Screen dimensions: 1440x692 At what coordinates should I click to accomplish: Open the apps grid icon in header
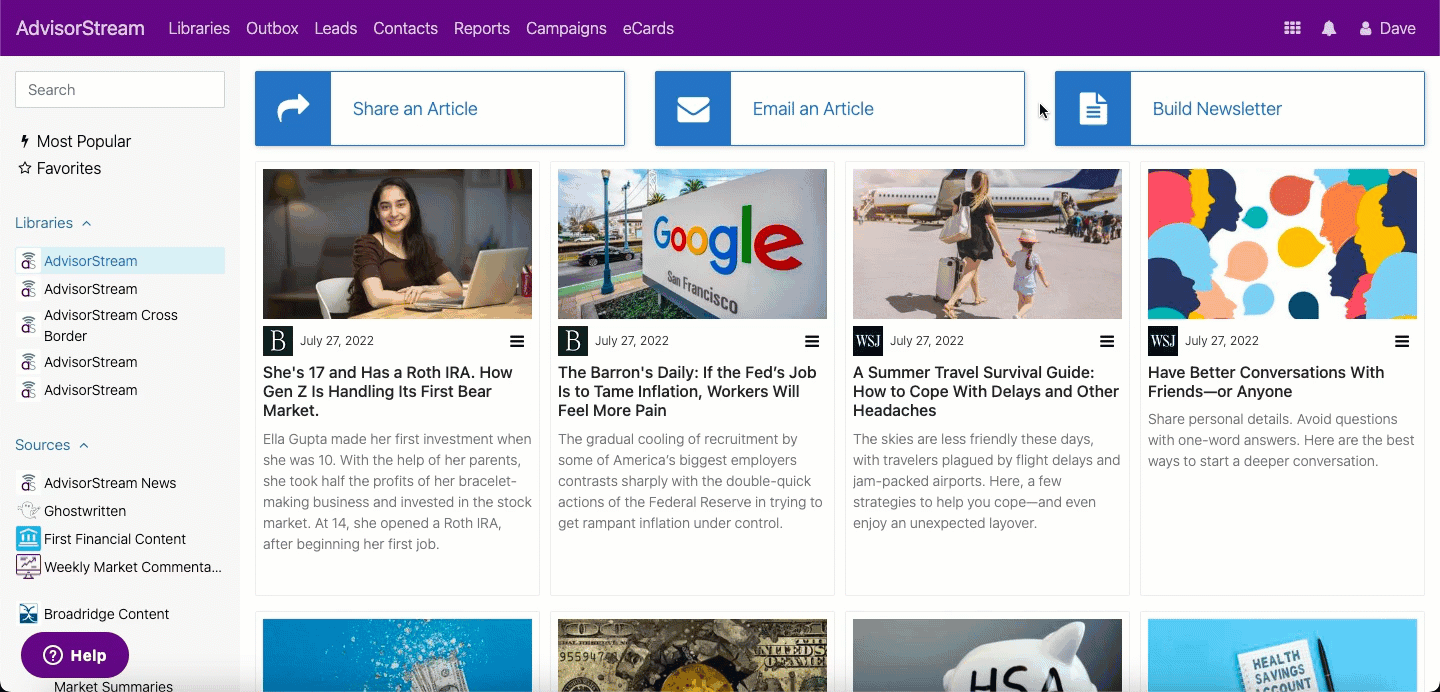click(1292, 28)
